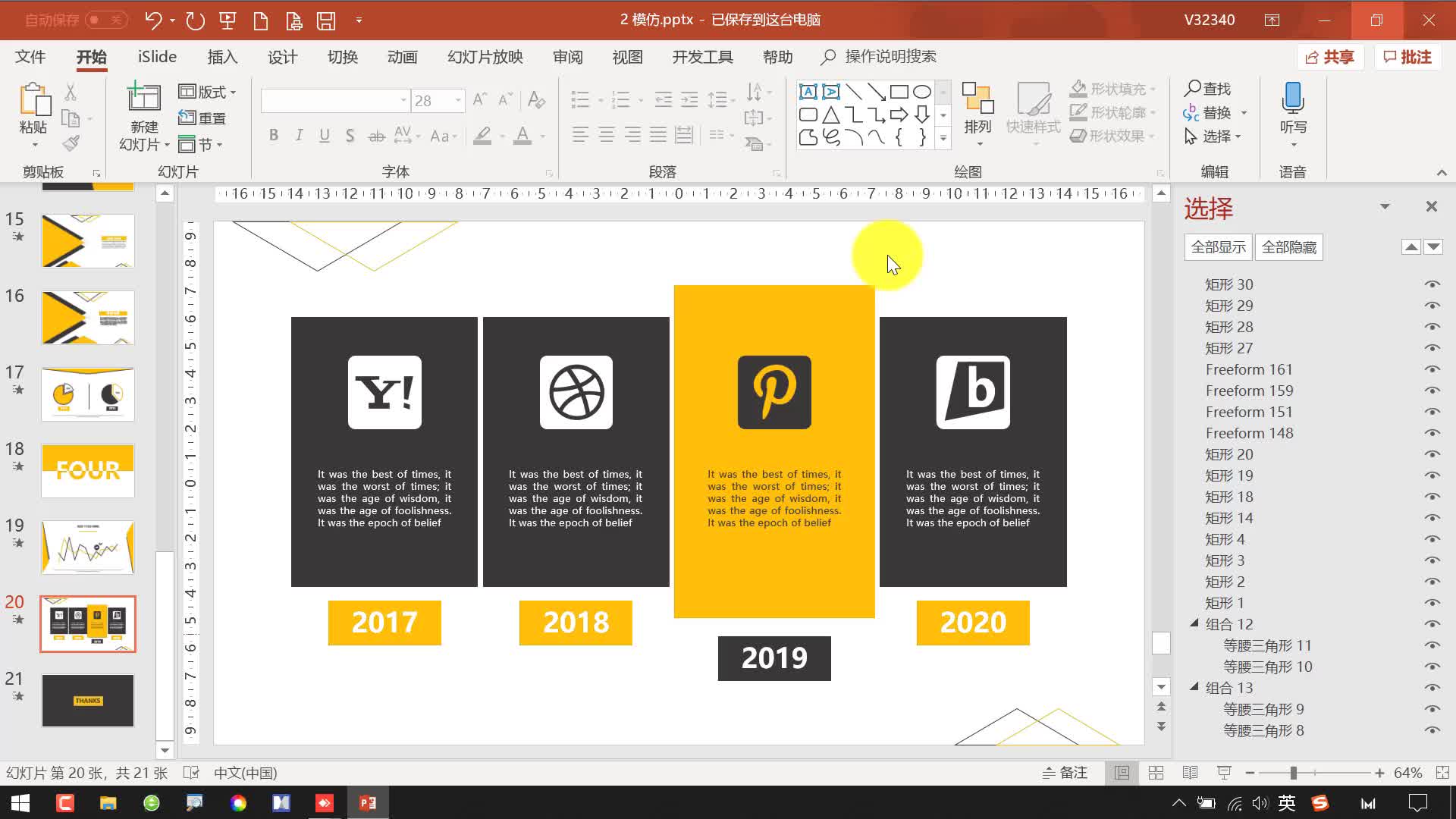Screen dimensions: 1456x819
Task: Click the 重置 reset button
Action: coord(202,118)
